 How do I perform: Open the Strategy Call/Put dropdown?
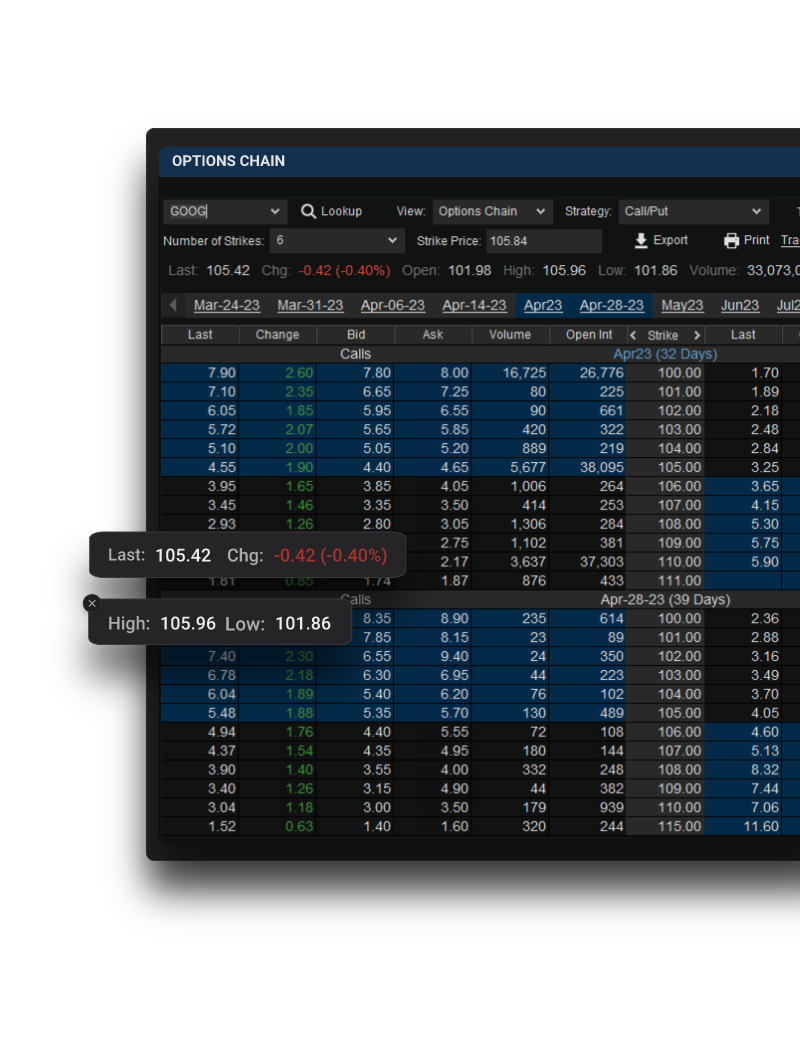coord(756,212)
